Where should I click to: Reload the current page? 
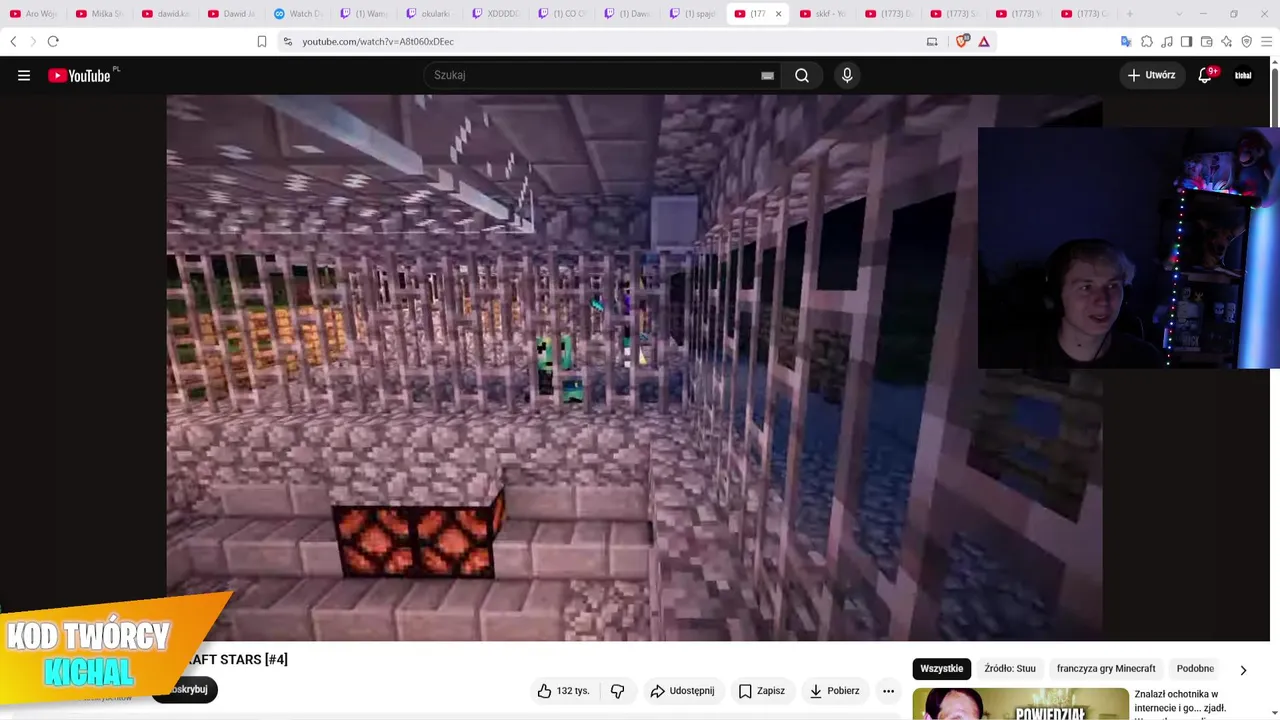(x=53, y=41)
